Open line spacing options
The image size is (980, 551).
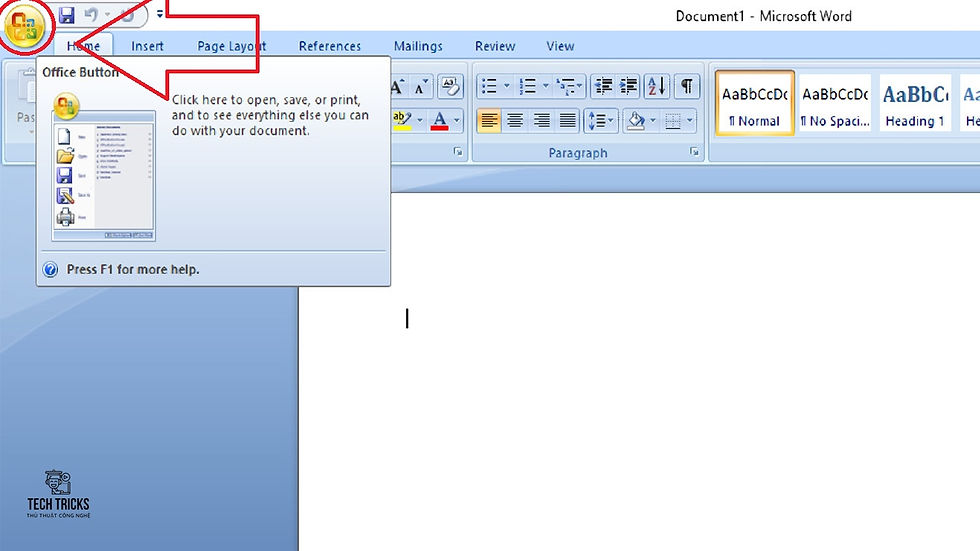point(601,120)
